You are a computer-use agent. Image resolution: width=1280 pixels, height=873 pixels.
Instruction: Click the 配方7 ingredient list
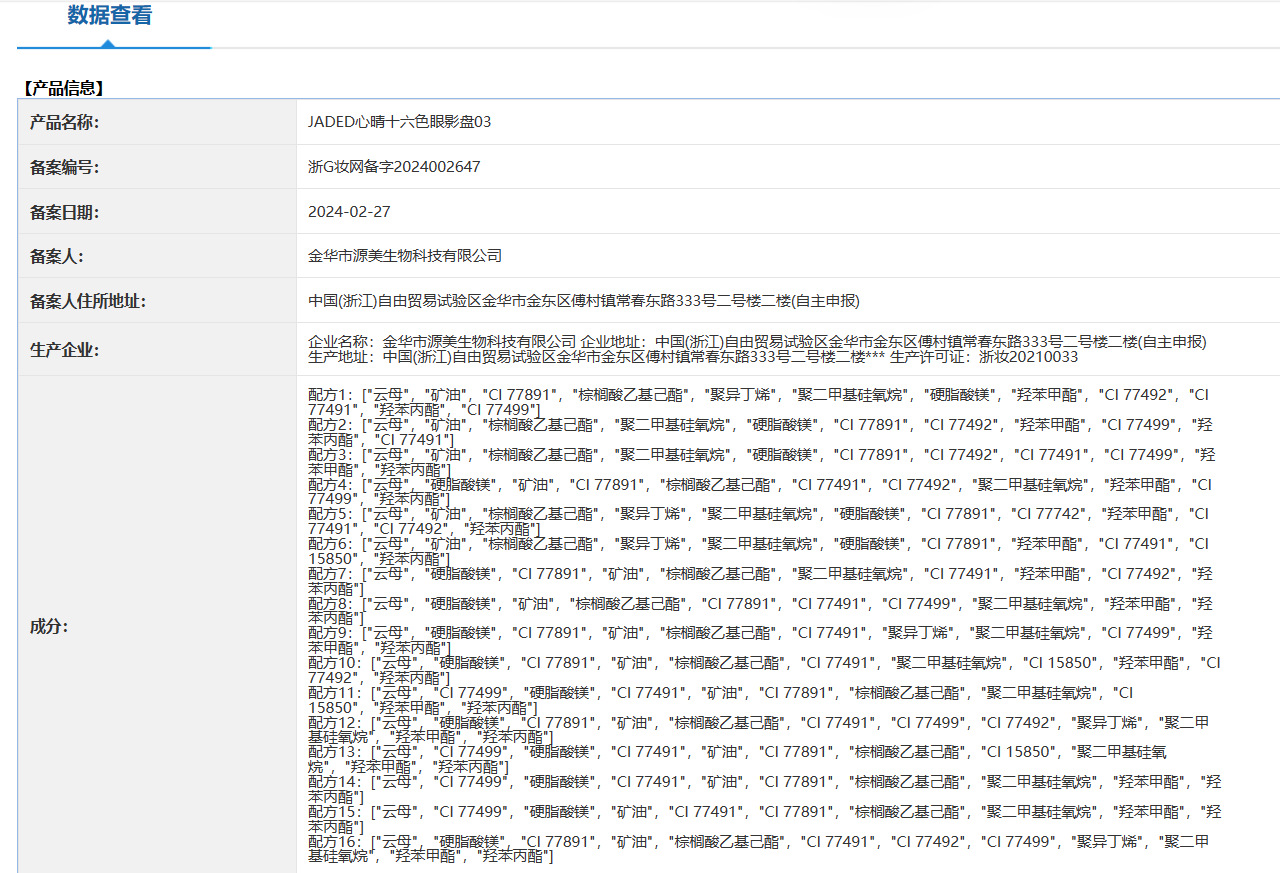761,581
